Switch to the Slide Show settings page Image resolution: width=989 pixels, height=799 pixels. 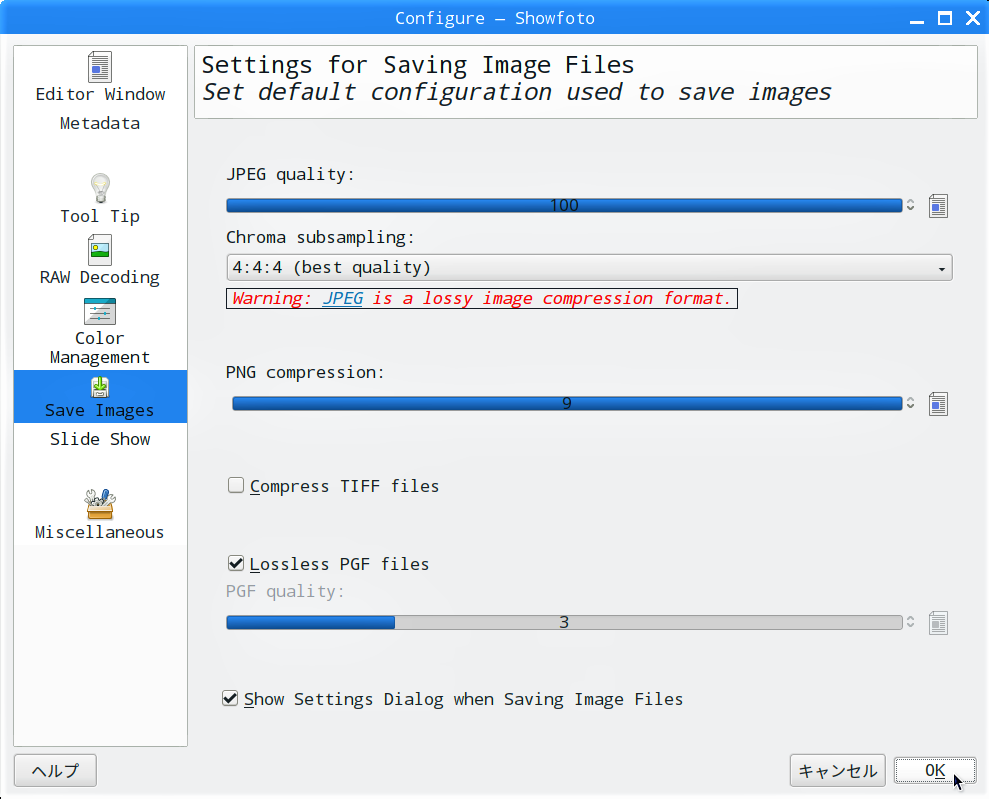point(100,439)
